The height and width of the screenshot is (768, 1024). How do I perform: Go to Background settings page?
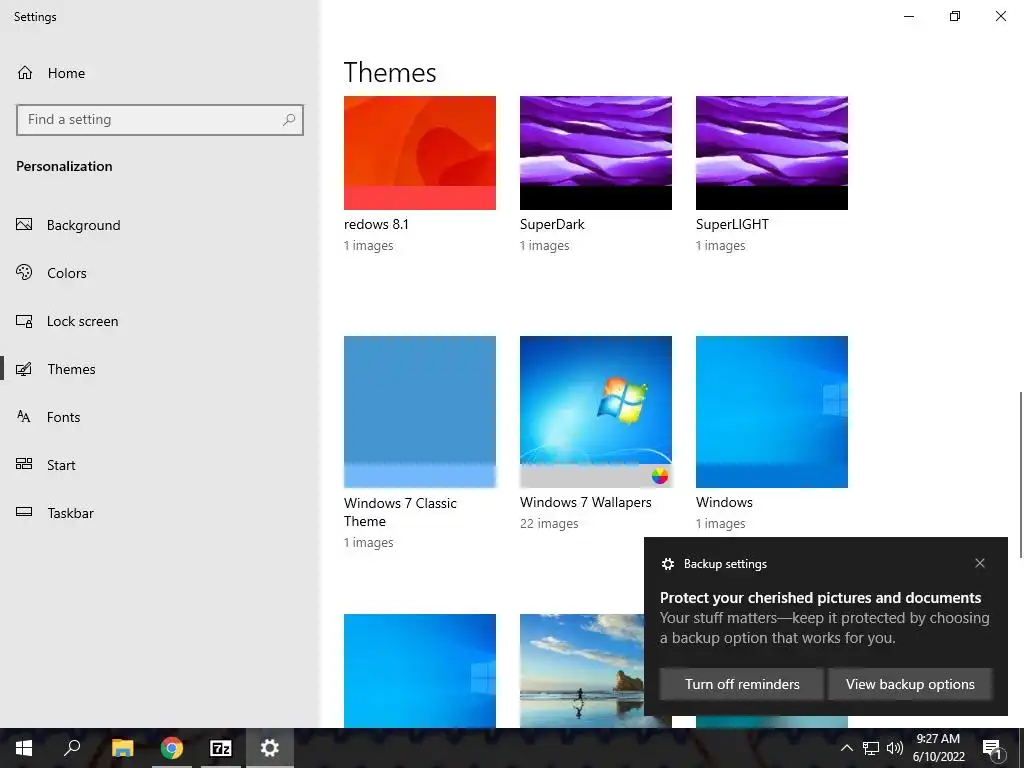click(84, 225)
